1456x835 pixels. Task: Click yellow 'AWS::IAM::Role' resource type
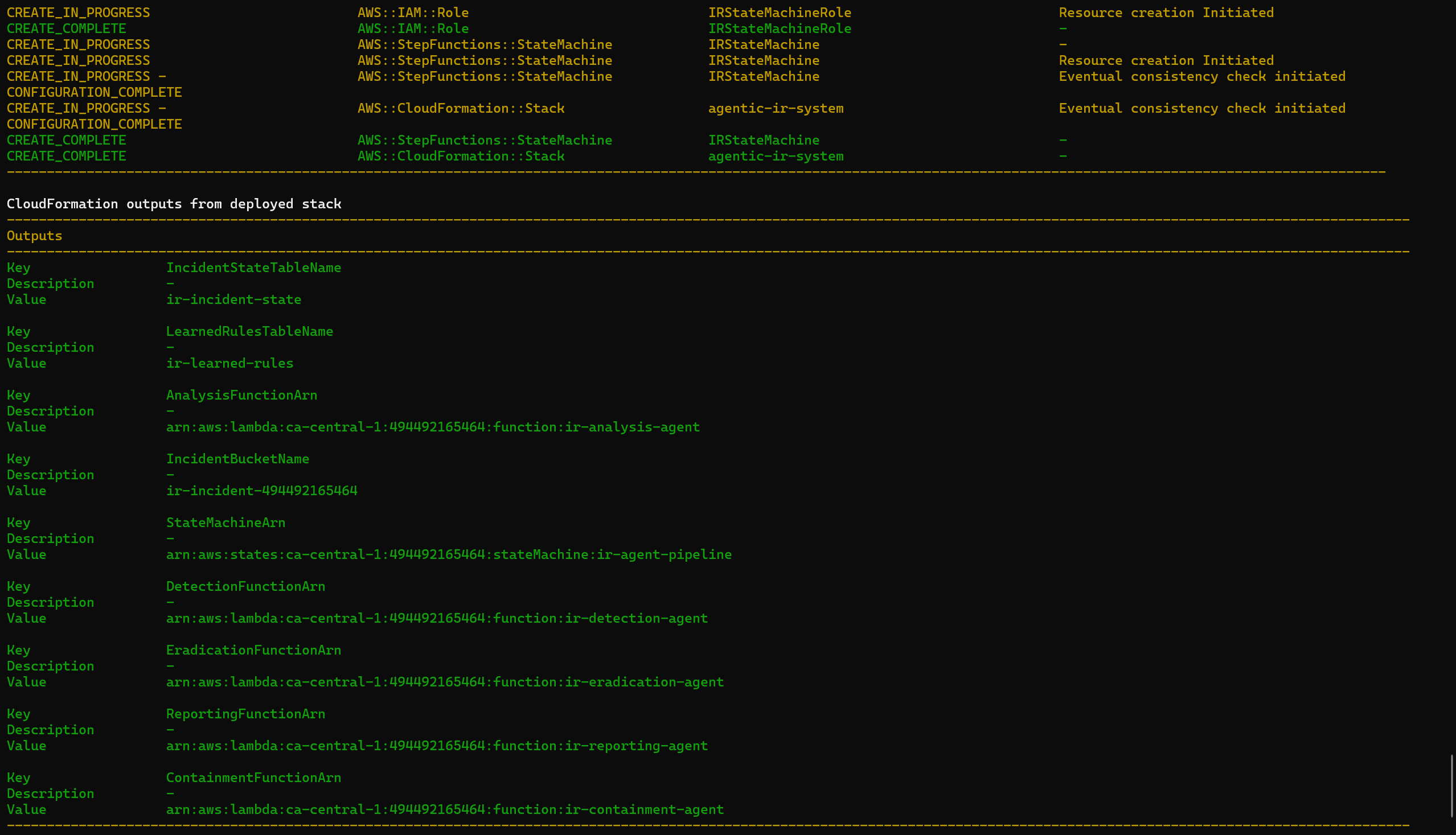tap(413, 13)
